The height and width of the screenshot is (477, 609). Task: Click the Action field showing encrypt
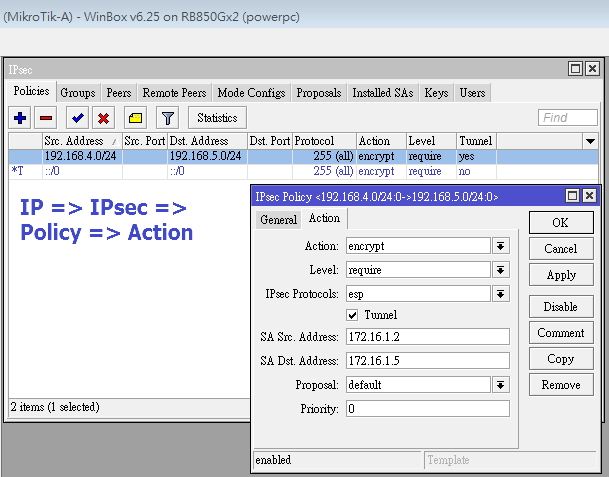coord(418,246)
